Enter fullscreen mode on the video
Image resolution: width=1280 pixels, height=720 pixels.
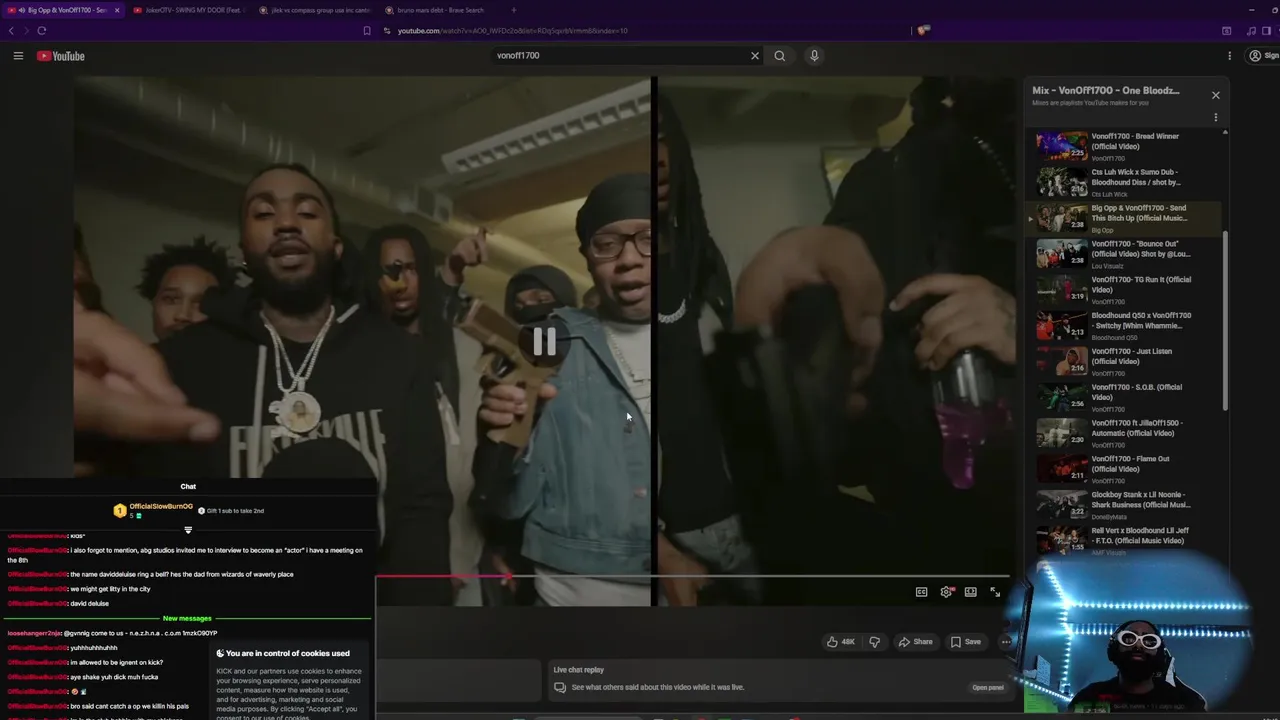pyautogui.click(x=995, y=592)
